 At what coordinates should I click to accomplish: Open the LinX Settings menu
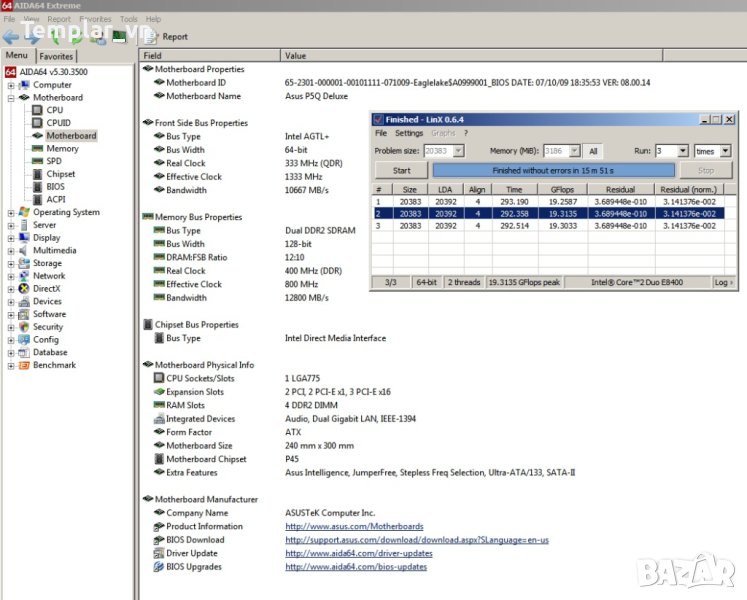pos(408,133)
